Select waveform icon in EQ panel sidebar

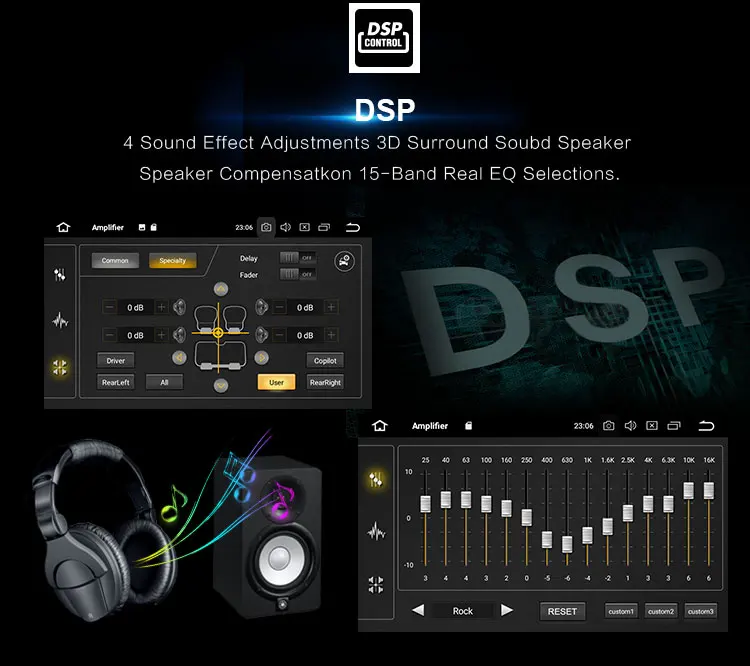(x=376, y=531)
